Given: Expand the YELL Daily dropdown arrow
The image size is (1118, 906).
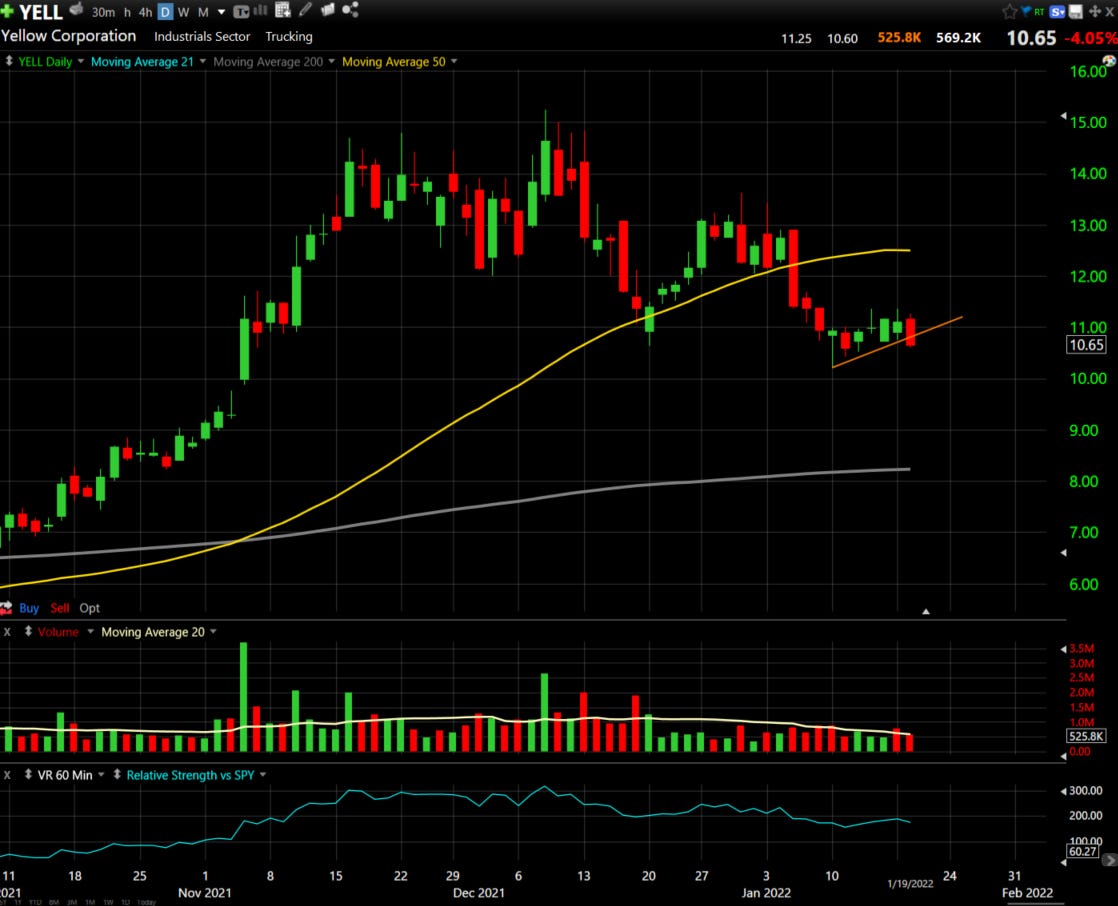Looking at the screenshot, I should tap(81, 61).
